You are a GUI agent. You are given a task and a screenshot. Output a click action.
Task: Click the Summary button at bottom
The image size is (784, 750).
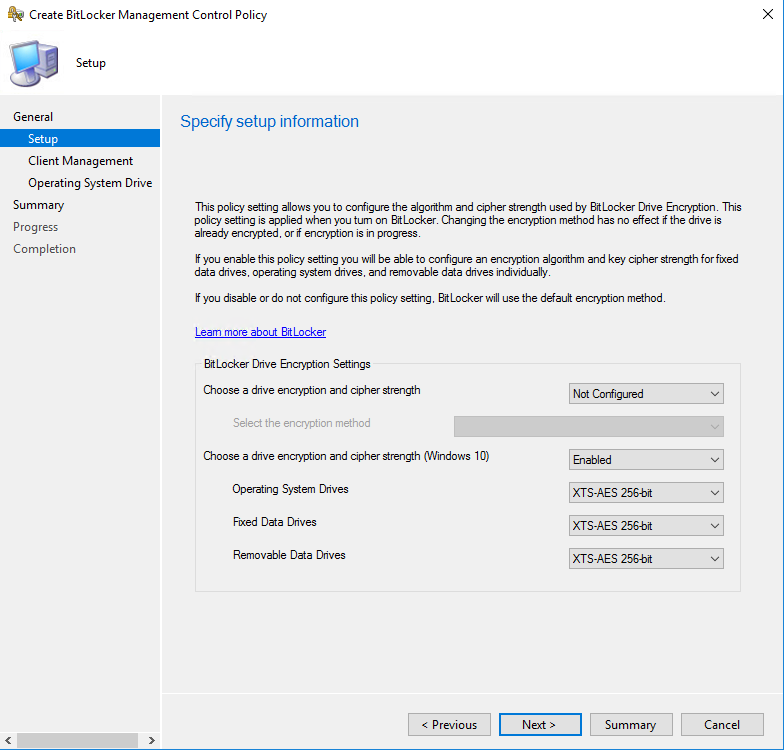click(631, 724)
